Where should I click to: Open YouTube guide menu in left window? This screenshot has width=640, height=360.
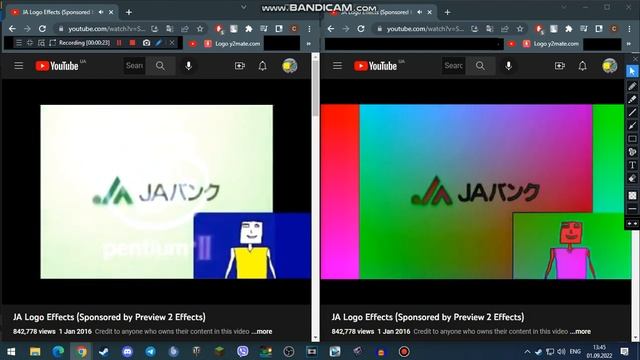point(19,66)
